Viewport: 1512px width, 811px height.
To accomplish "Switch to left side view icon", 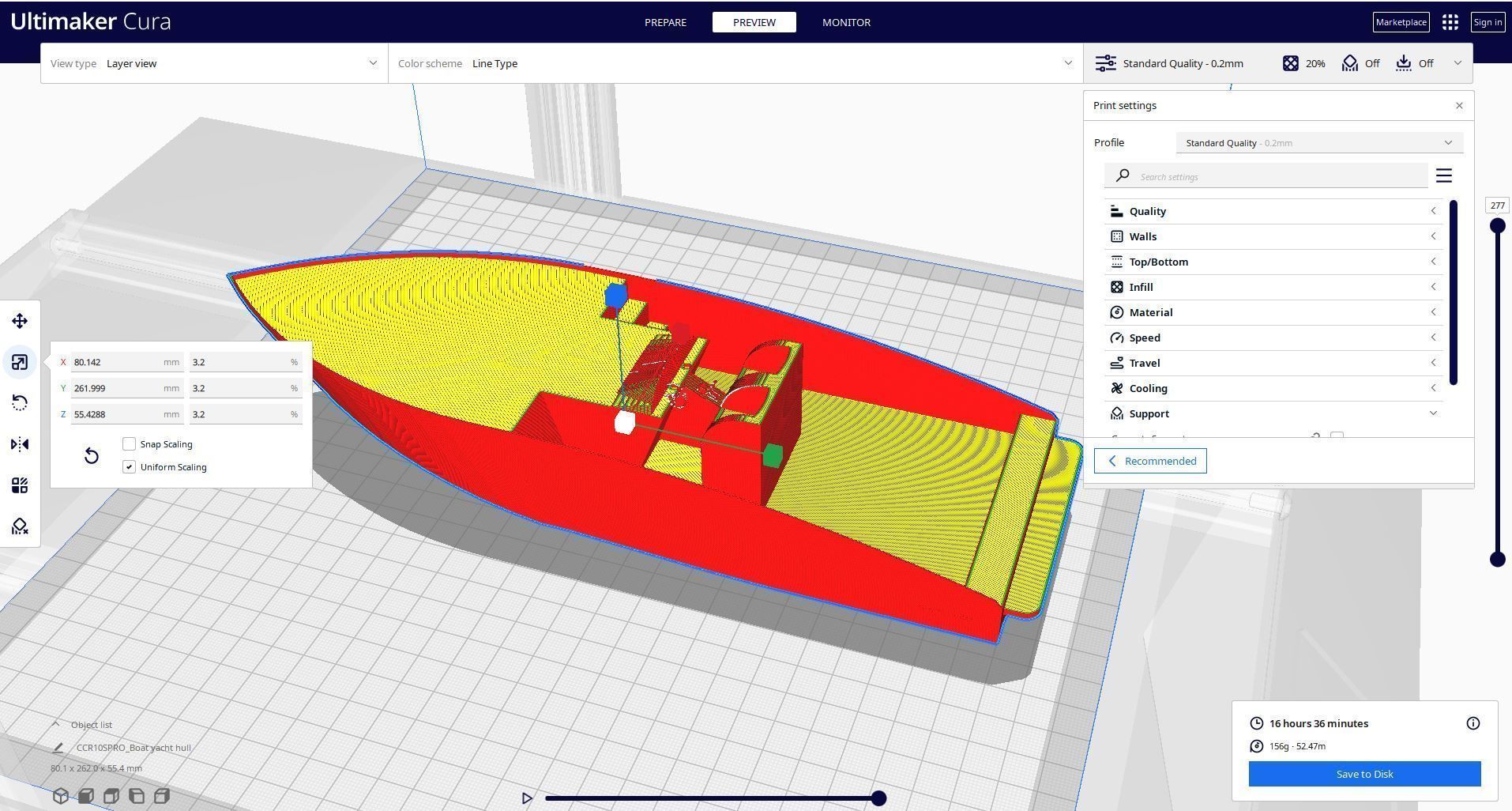I will [x=137, y=796].
